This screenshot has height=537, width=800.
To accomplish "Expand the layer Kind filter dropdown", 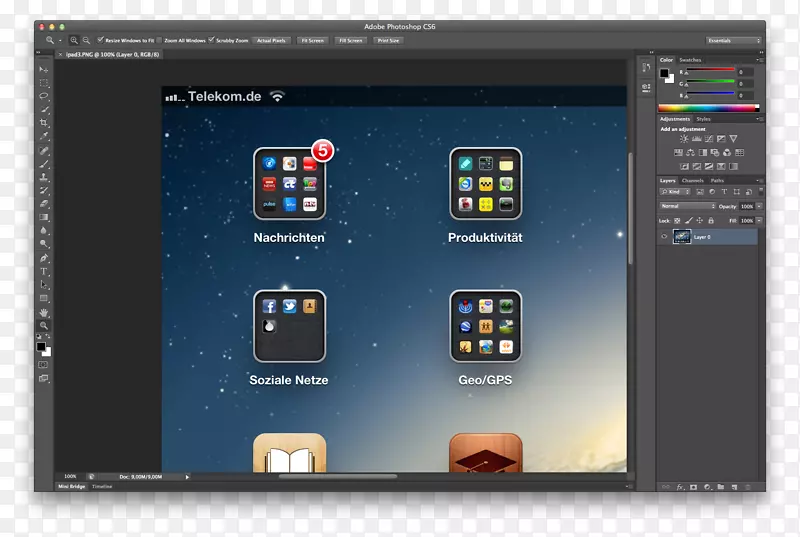I will point(677,191).
